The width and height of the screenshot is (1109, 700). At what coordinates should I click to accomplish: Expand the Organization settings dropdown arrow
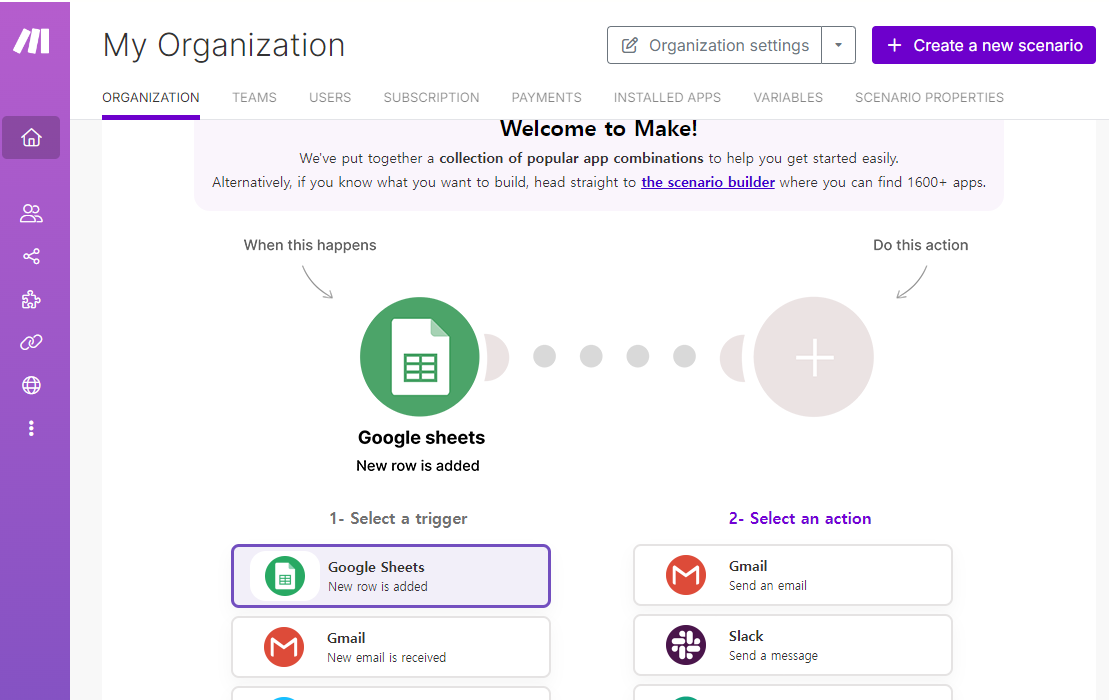click(839, 45)
